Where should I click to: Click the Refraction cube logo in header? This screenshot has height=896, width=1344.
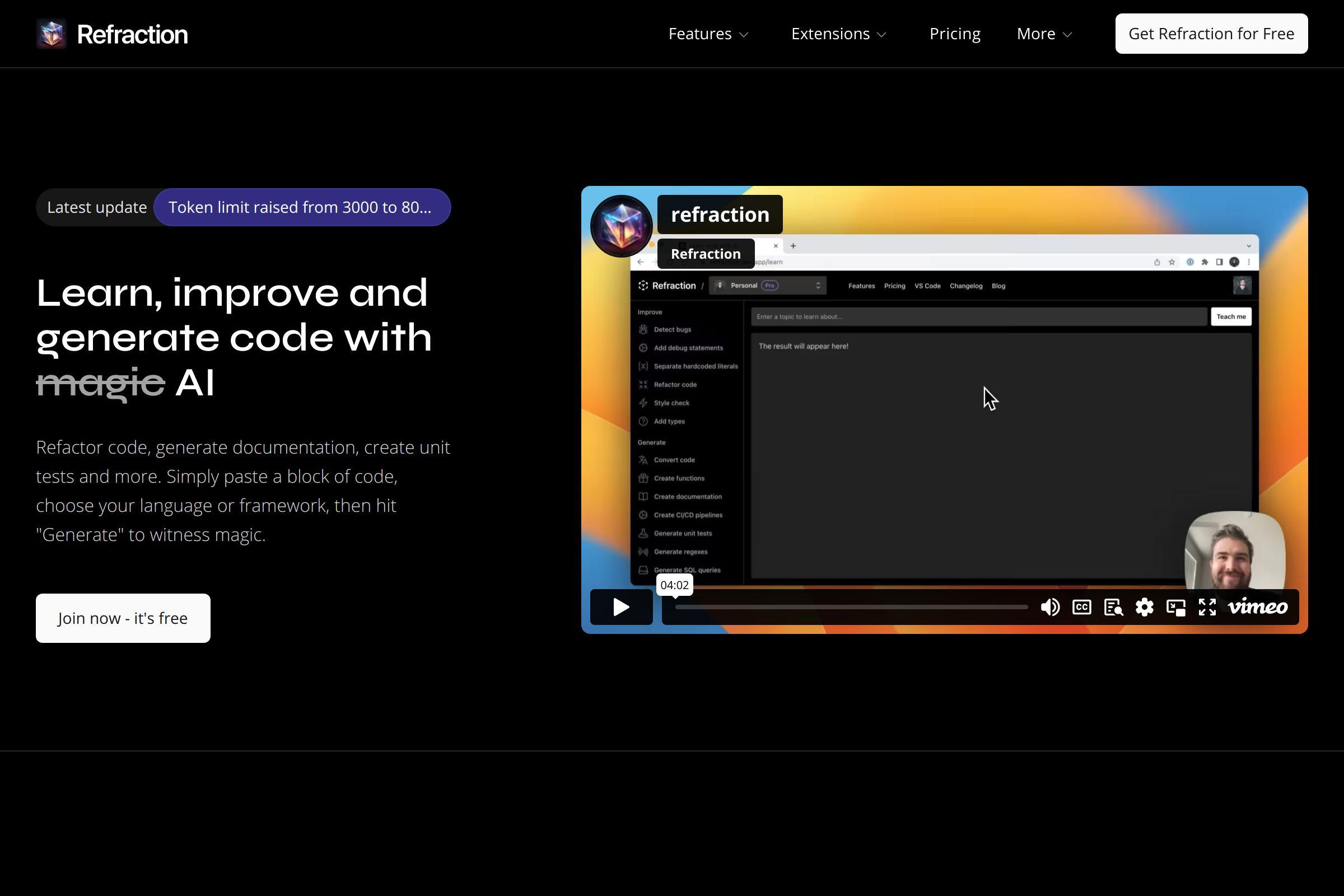pyautogui.click(x=52, y=34)
